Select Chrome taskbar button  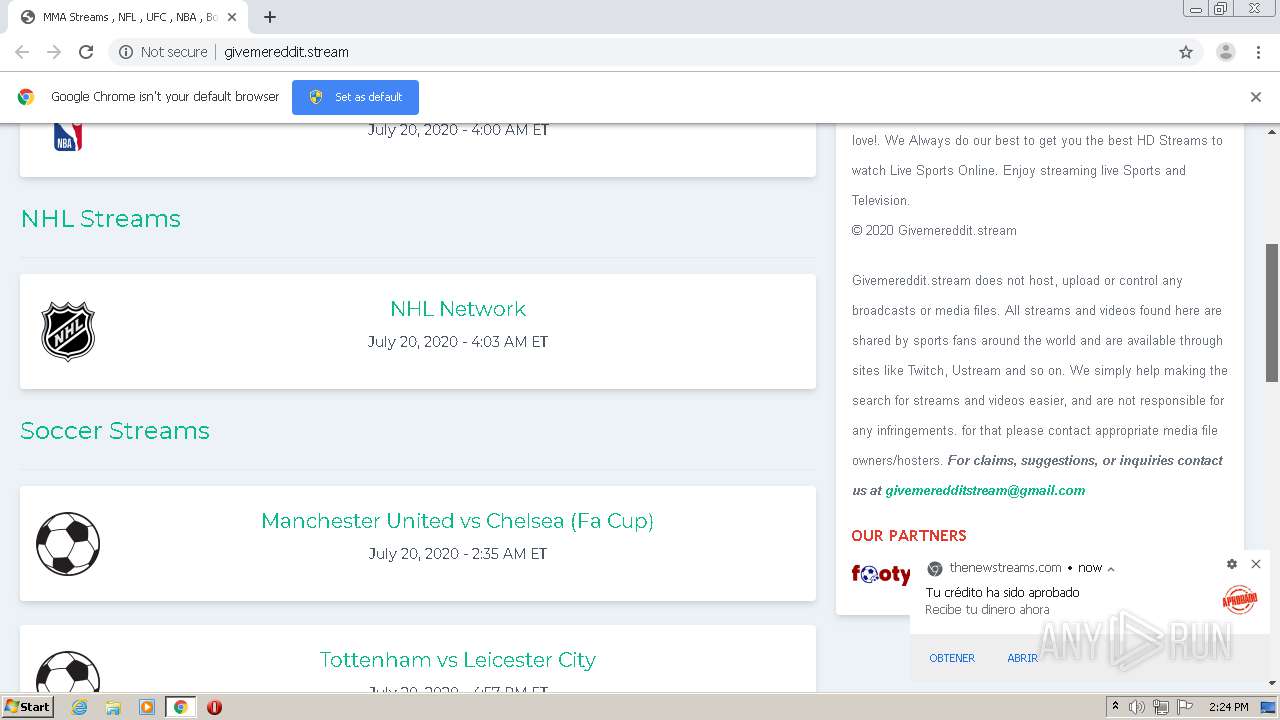click(x=181, y=707)
